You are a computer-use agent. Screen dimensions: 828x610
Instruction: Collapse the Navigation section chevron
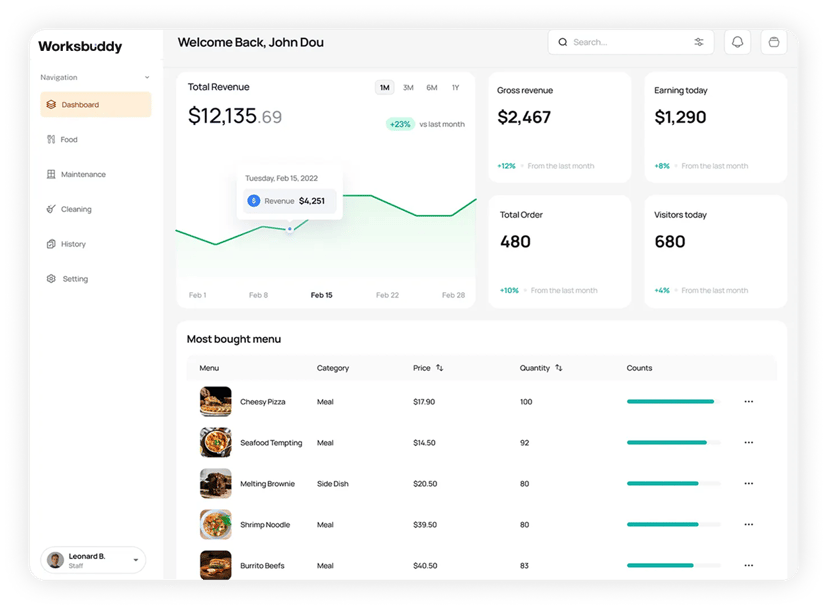tap(147, 78)
